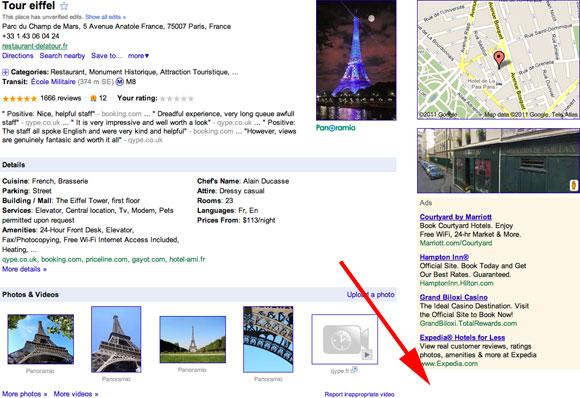Open HamptonInn.Hilton.com URL

pos(456,283)
